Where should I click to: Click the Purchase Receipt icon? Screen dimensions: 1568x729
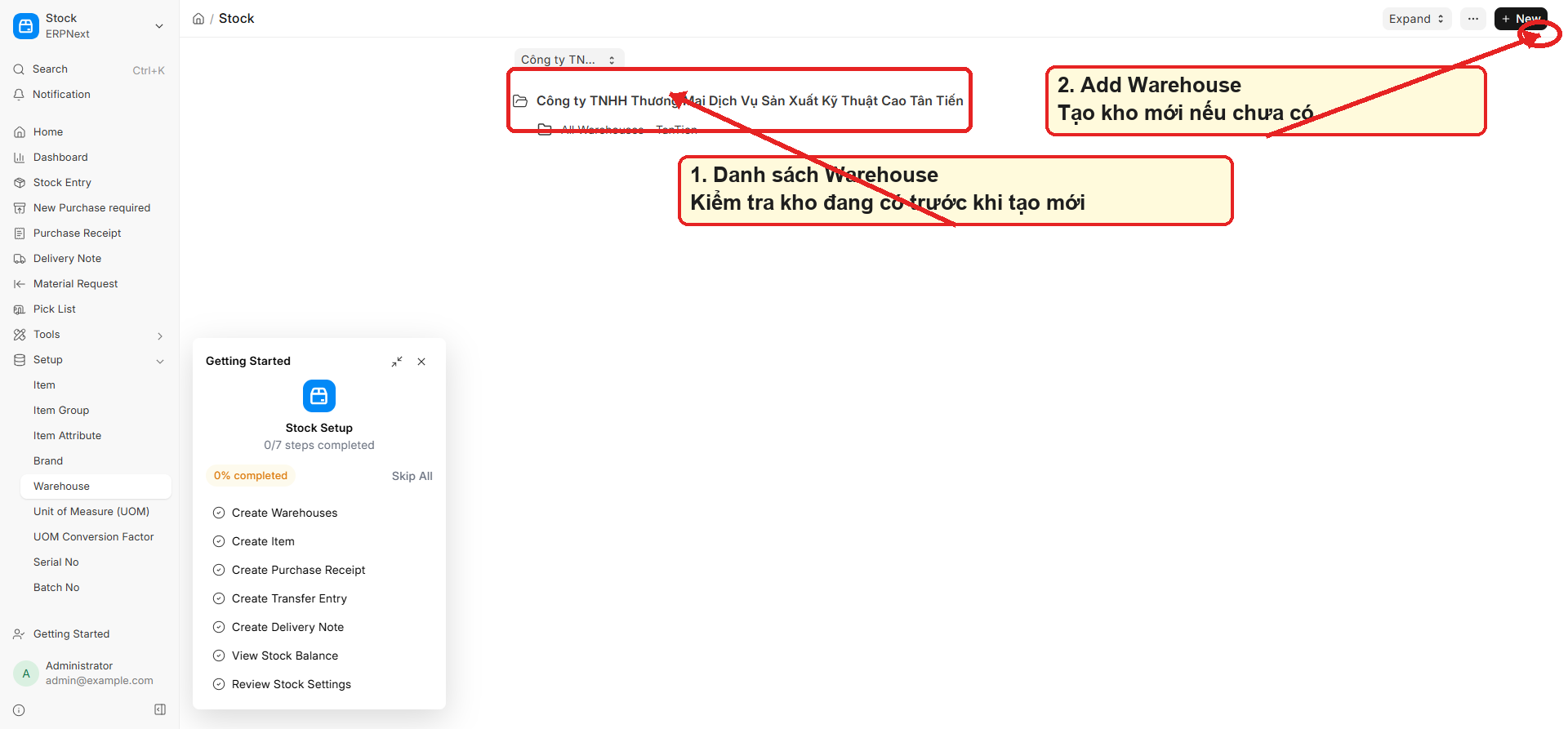20,233
